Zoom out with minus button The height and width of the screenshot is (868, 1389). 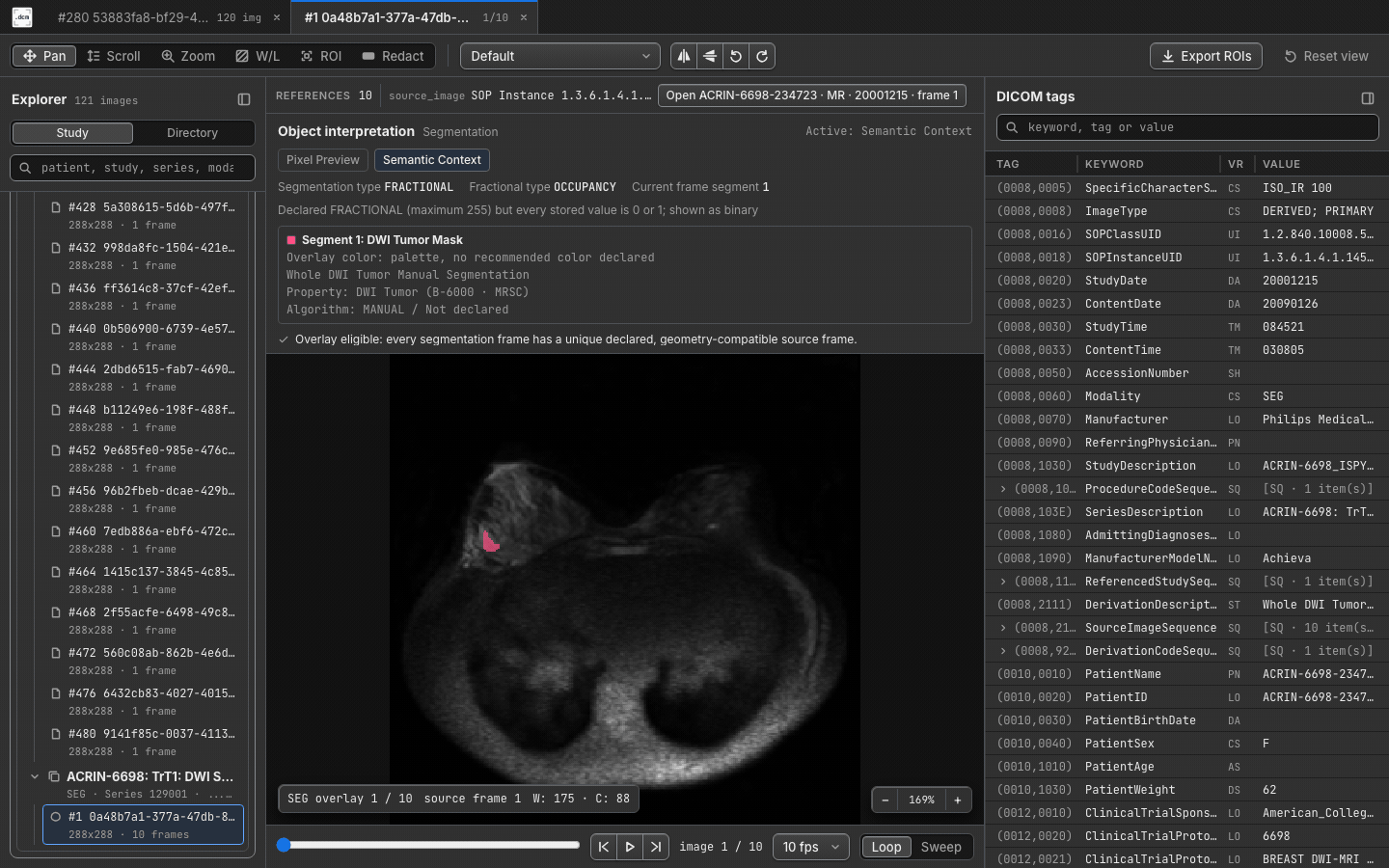pyautogui.click(x=885, y=800)
